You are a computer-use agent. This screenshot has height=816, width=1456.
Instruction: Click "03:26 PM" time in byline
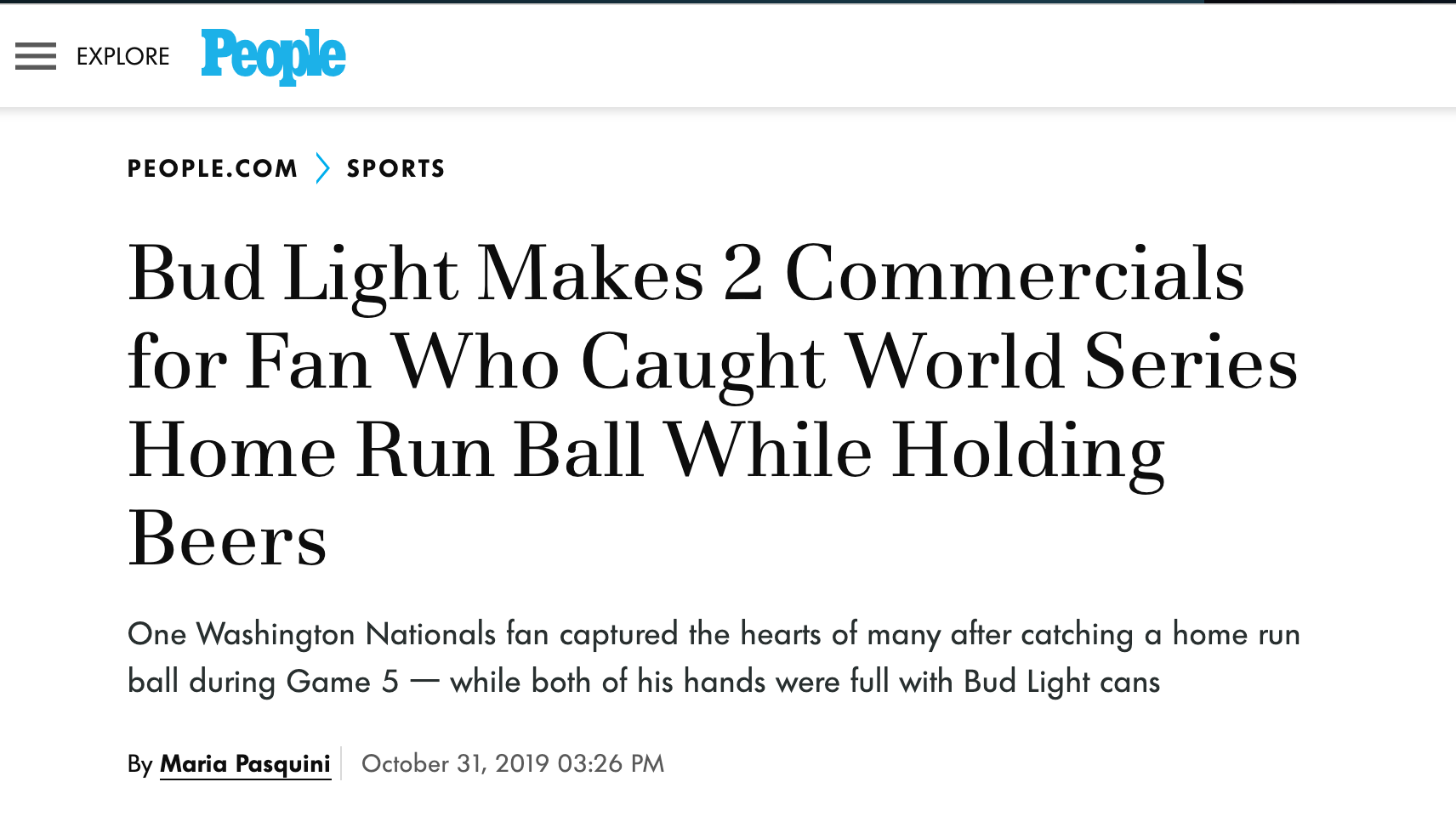pyautogui.click(x=611, y=763)
